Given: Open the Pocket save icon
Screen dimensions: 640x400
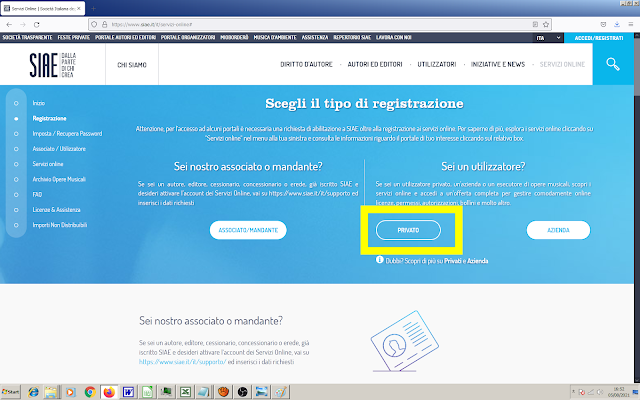Looking at the screenshot, I should [603, 24].
